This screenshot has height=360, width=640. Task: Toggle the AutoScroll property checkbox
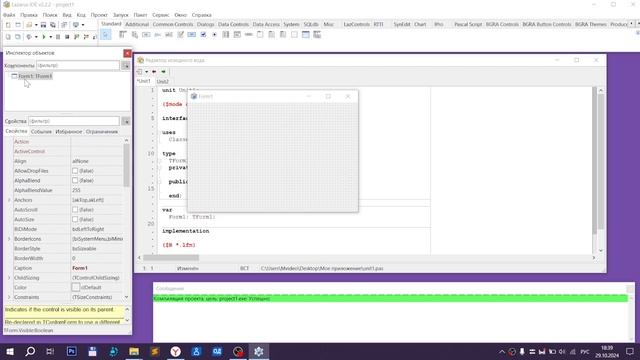pyautogui.click(x=75, y=209)
